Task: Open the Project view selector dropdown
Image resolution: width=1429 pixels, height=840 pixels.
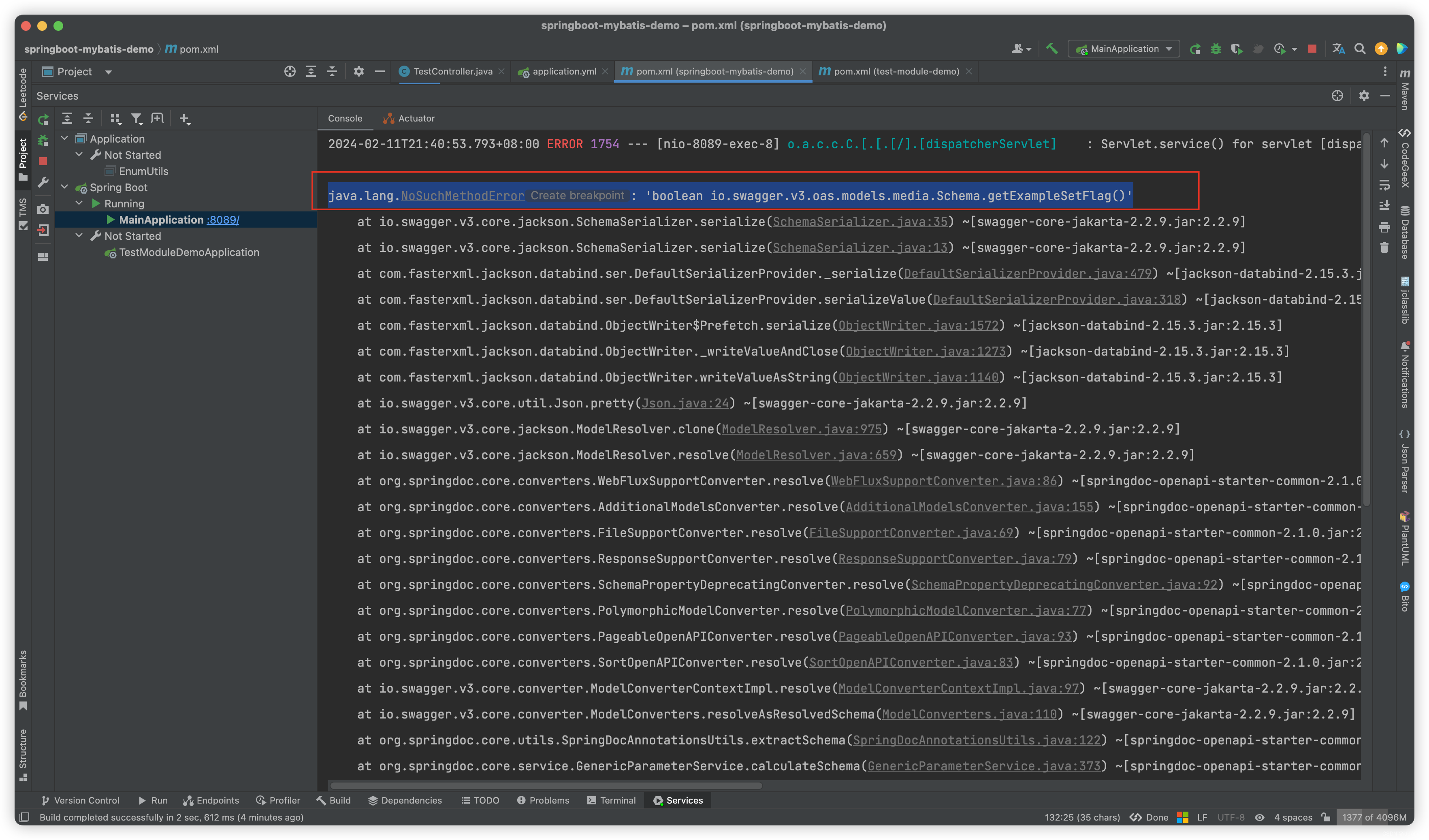Action: 108,71
